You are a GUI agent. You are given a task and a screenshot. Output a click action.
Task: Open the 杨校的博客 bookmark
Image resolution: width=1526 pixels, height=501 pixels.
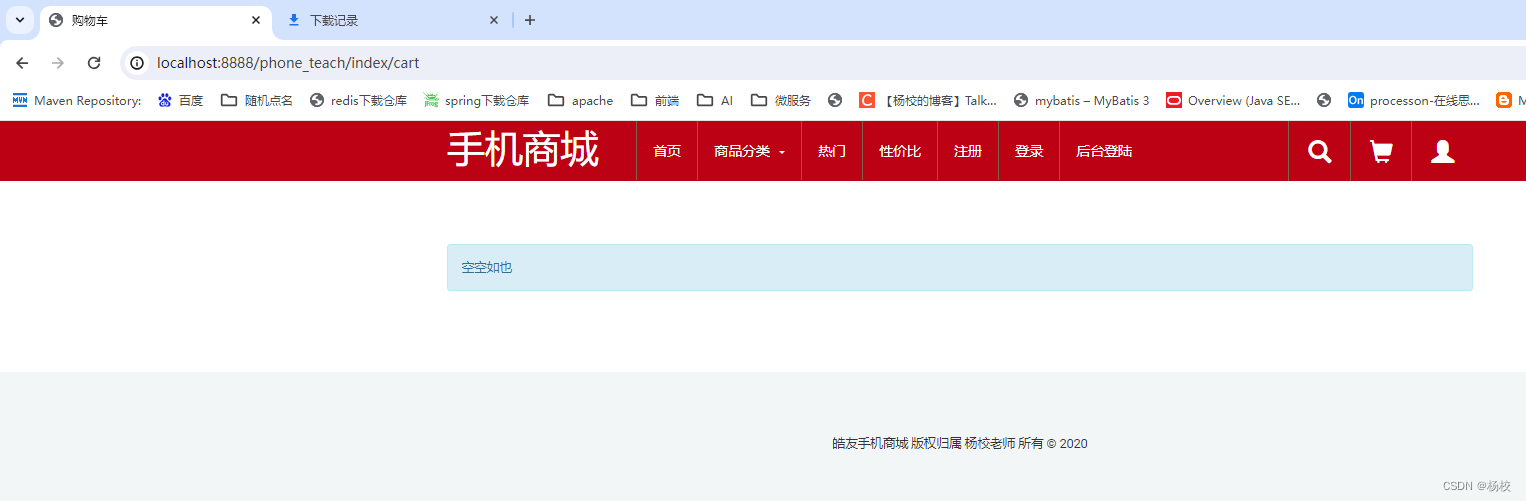click(928, 100)
